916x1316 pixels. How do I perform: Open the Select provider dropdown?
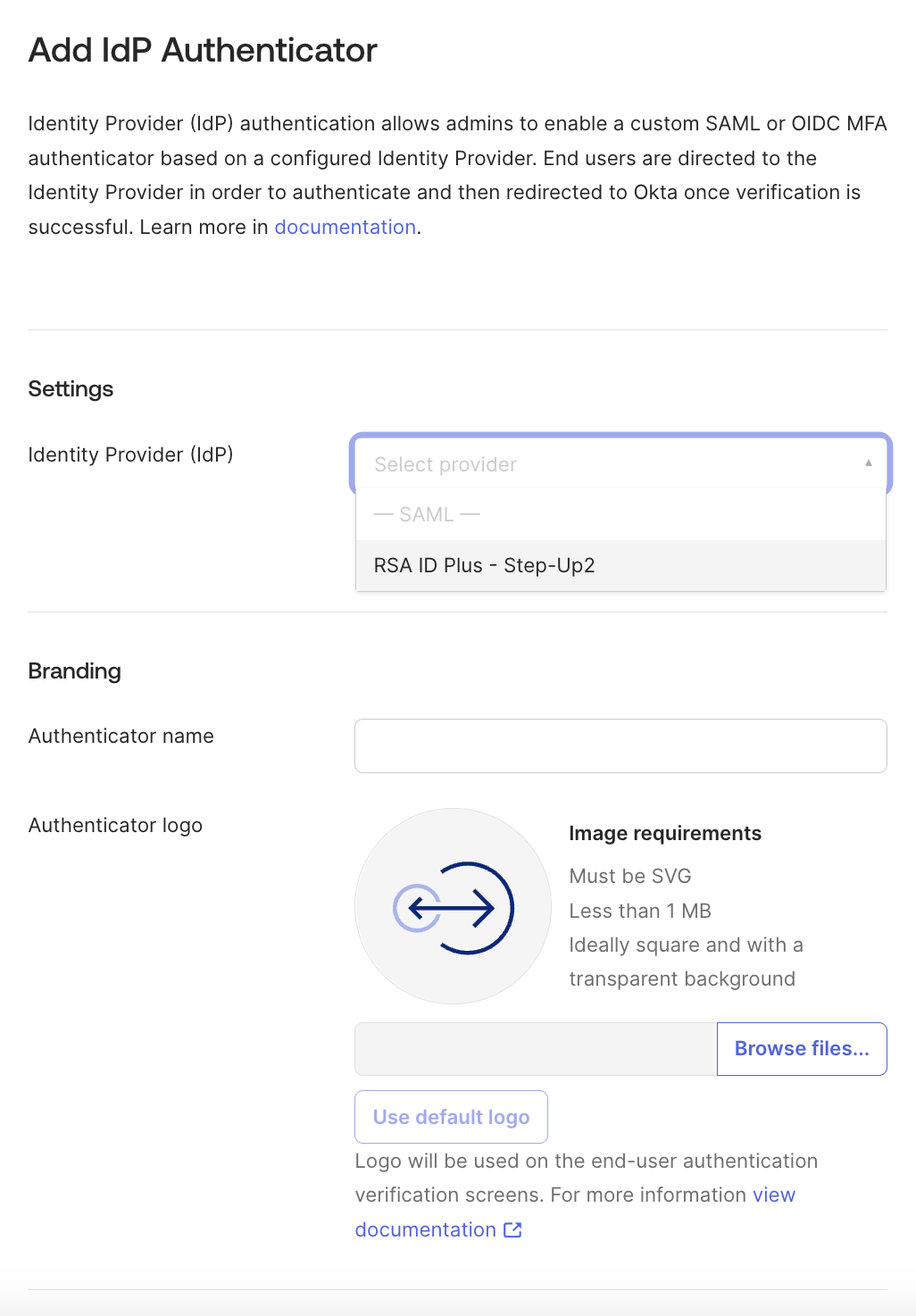click(620, 464)
